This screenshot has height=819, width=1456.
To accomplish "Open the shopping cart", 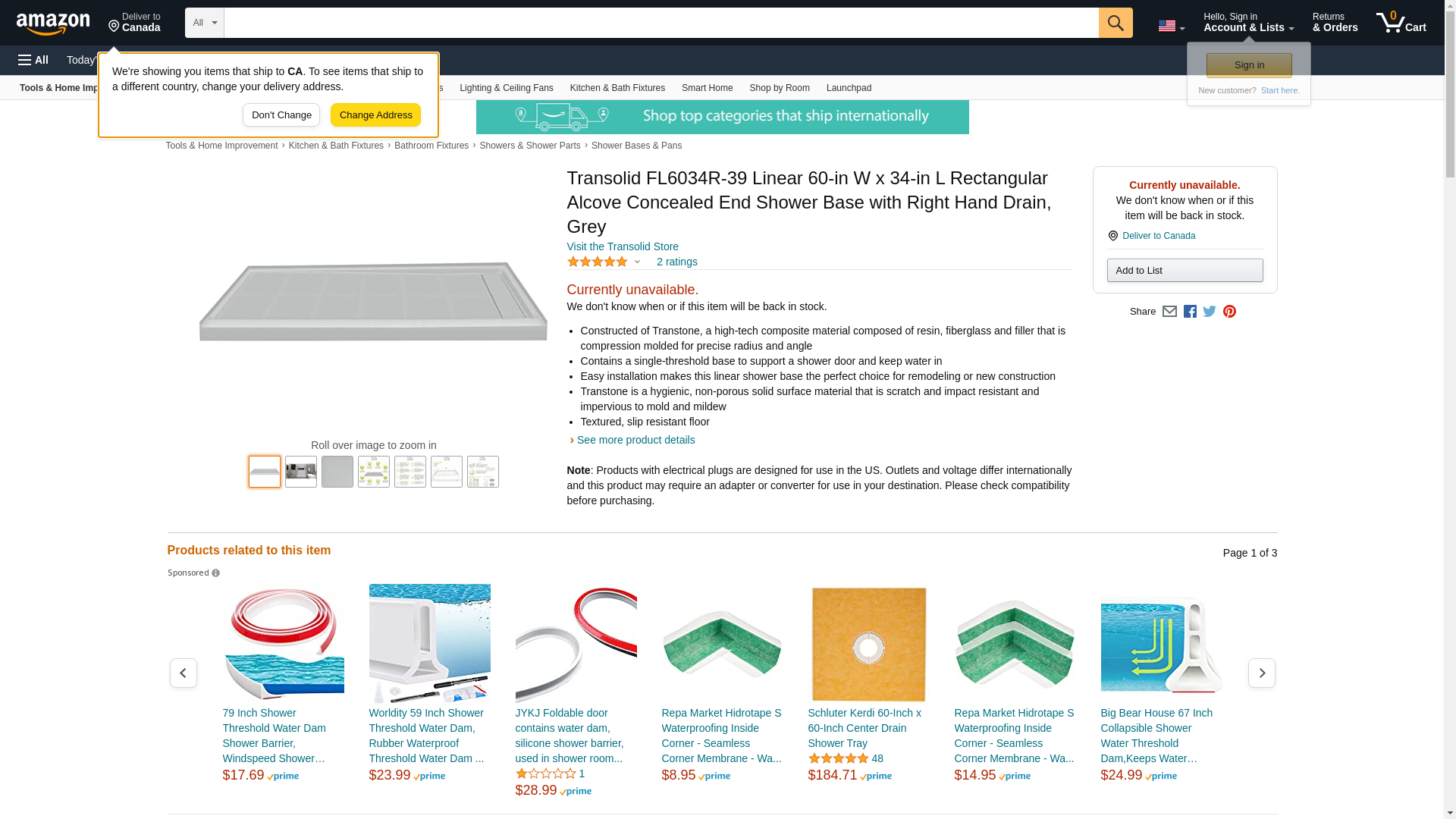I will click(x=1401, y=23).
